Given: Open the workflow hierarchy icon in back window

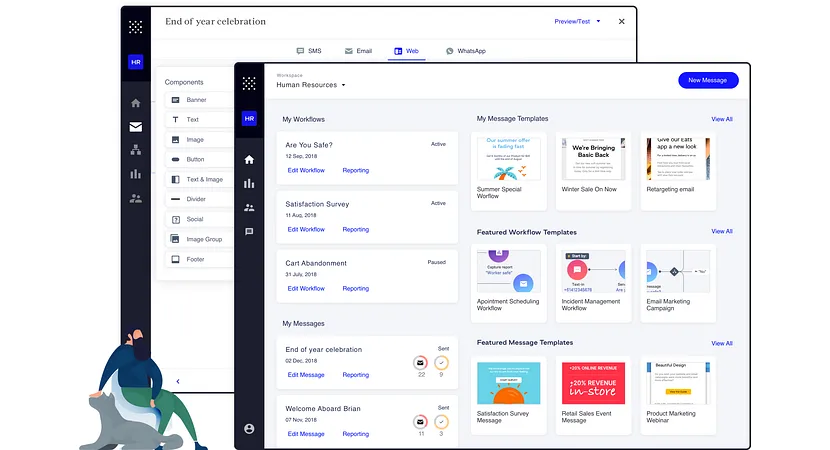Looking at the screenshot, I should [136, 150].
